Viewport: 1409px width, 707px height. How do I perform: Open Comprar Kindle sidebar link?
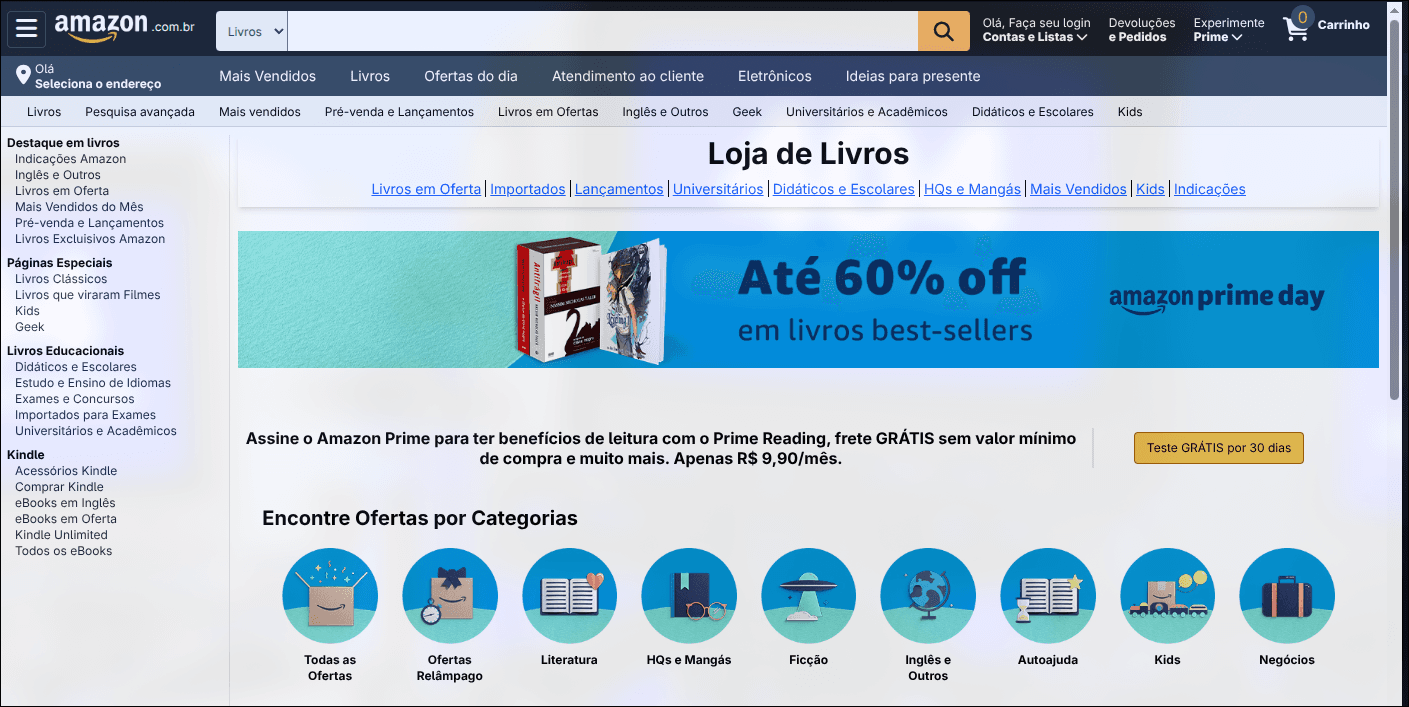click(x=59, y=487)
